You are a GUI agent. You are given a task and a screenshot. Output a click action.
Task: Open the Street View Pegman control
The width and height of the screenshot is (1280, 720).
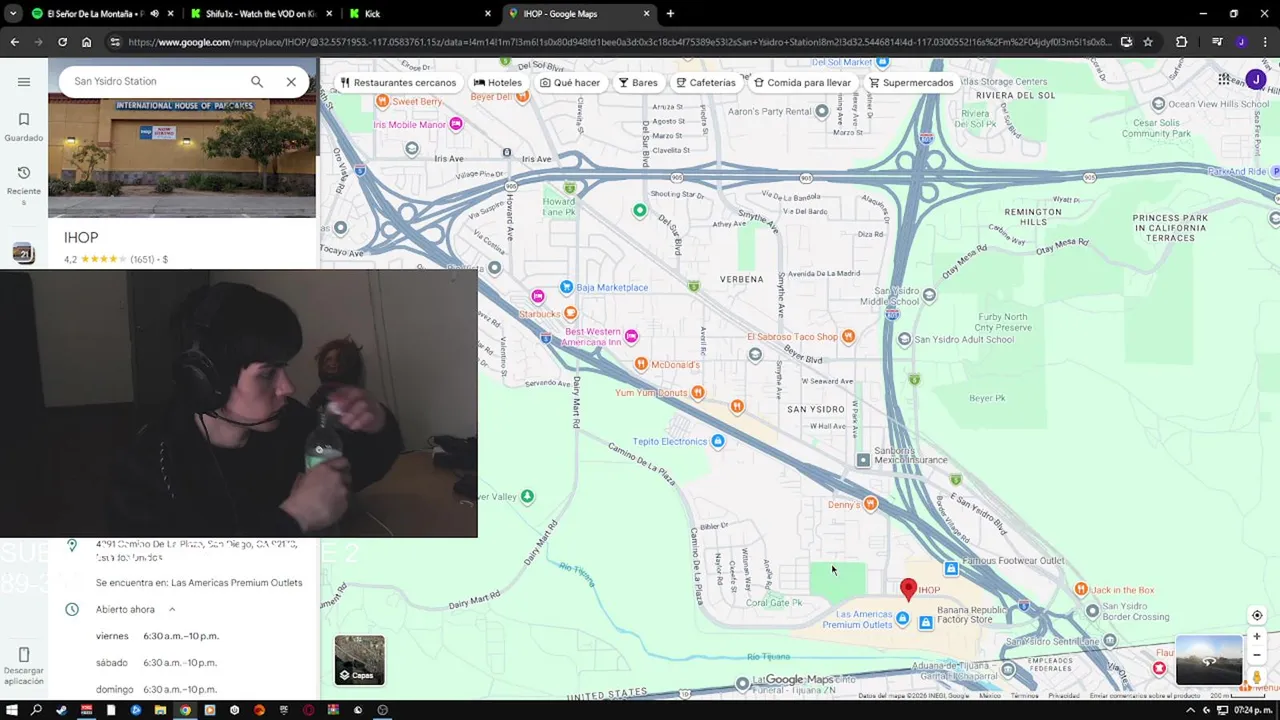pos(1257,677)
